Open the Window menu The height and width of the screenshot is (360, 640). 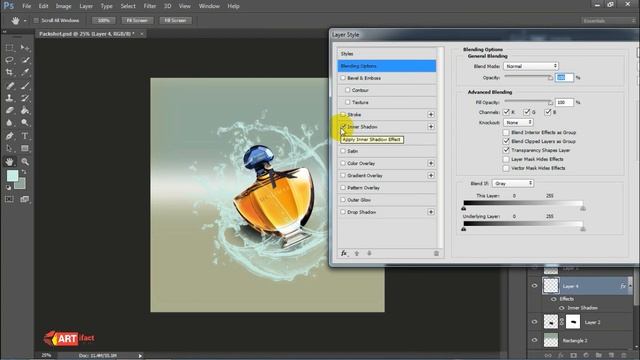click(209, 6)
